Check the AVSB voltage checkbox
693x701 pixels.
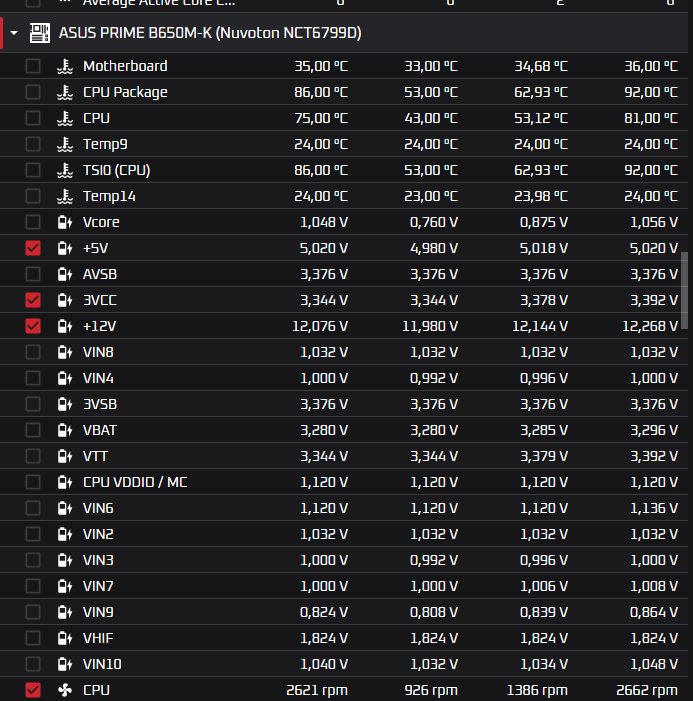[x=33, y=274]
